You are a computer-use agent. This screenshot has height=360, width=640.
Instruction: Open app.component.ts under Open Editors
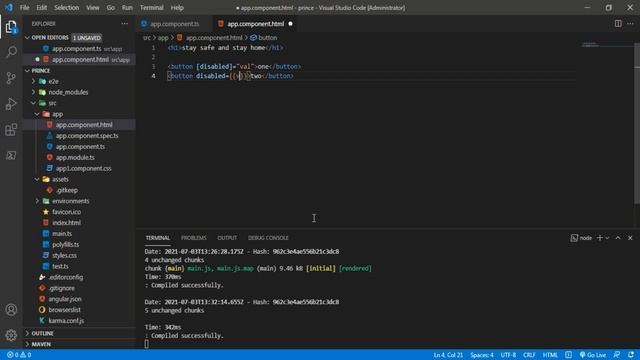76,49
